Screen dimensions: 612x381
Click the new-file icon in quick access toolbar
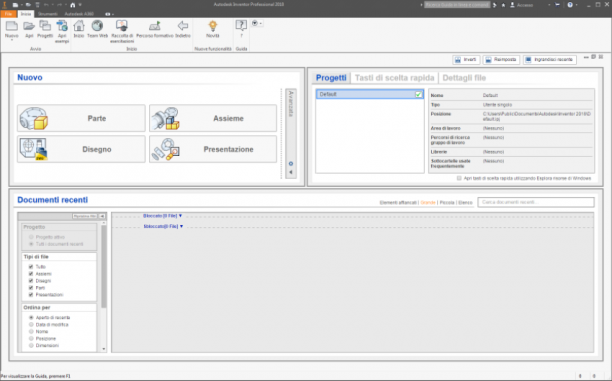coord(15,5)
